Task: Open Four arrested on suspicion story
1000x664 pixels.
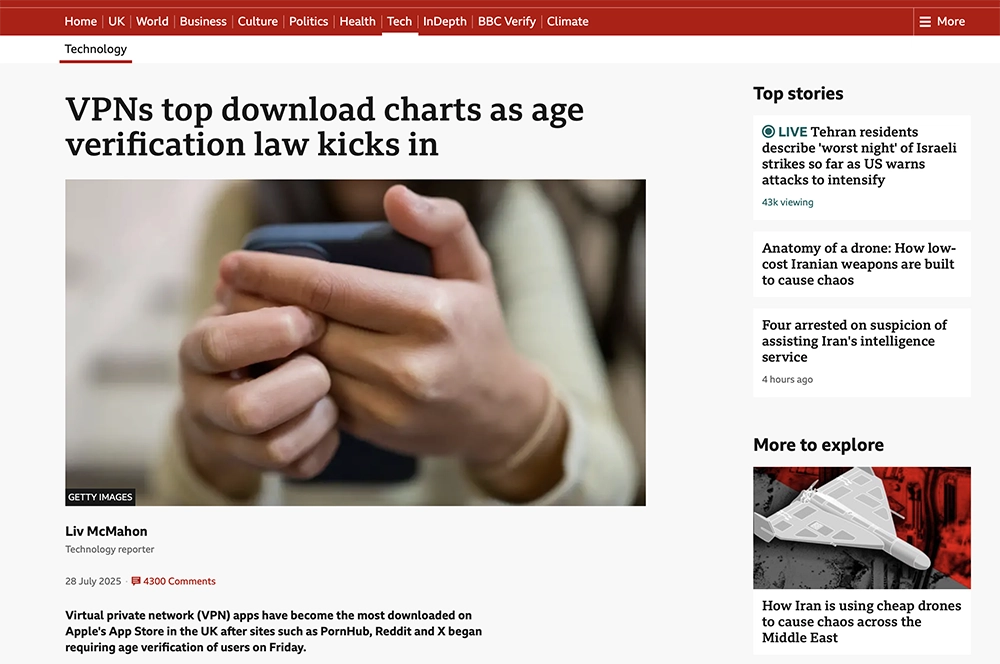Action: click(854, 341)
